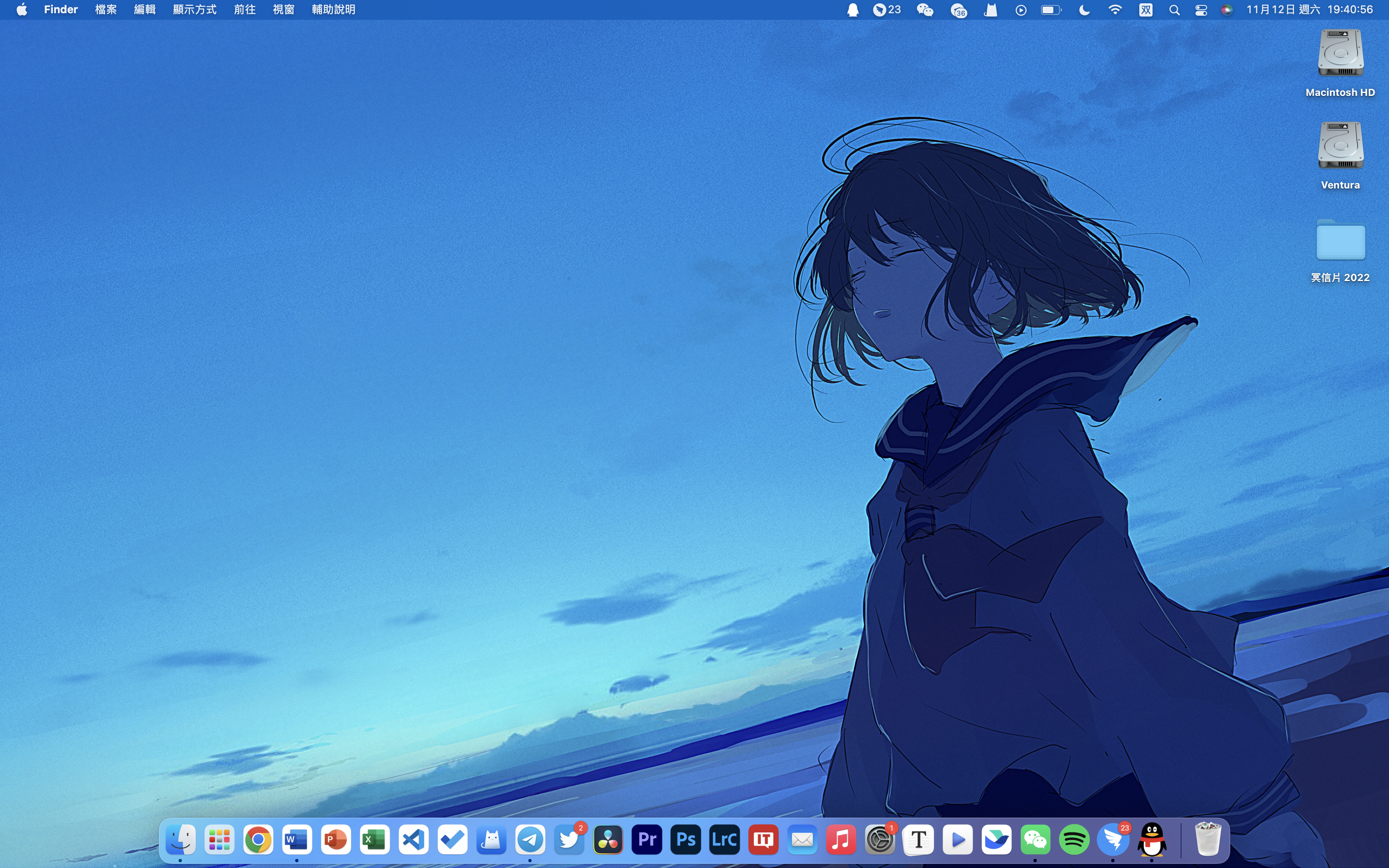Viewport: 1389px width, 868px height.
Task: Open DingTalk with 23 badge in dock
Action: (x=1113, y=840)
